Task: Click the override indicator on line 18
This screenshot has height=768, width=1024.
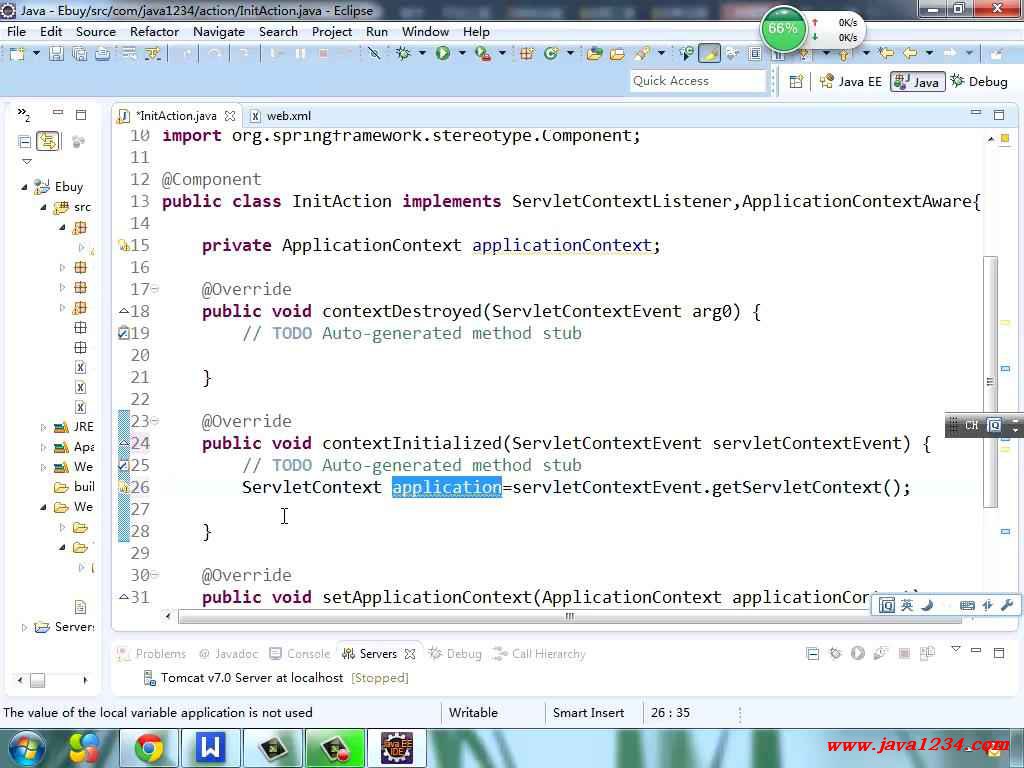Action: 123,312
